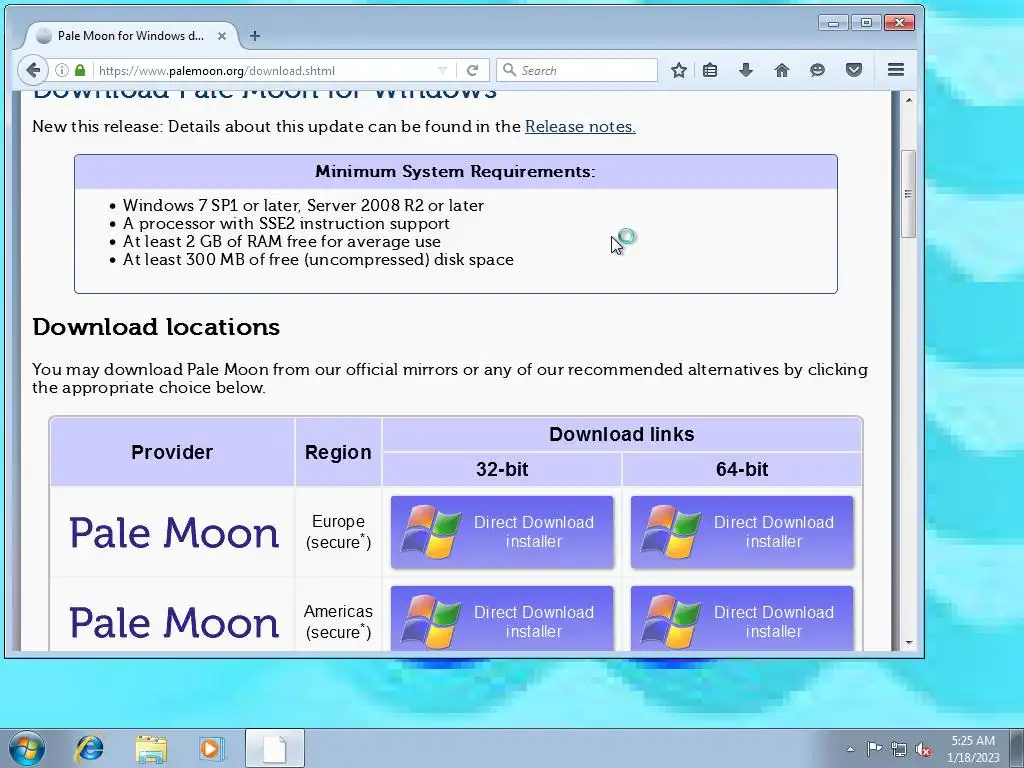This screenshot has width=1024, height=768.
Task: Click the vertical scrollbar thumb
Action: pyautogui.click(x=908, y=194)
